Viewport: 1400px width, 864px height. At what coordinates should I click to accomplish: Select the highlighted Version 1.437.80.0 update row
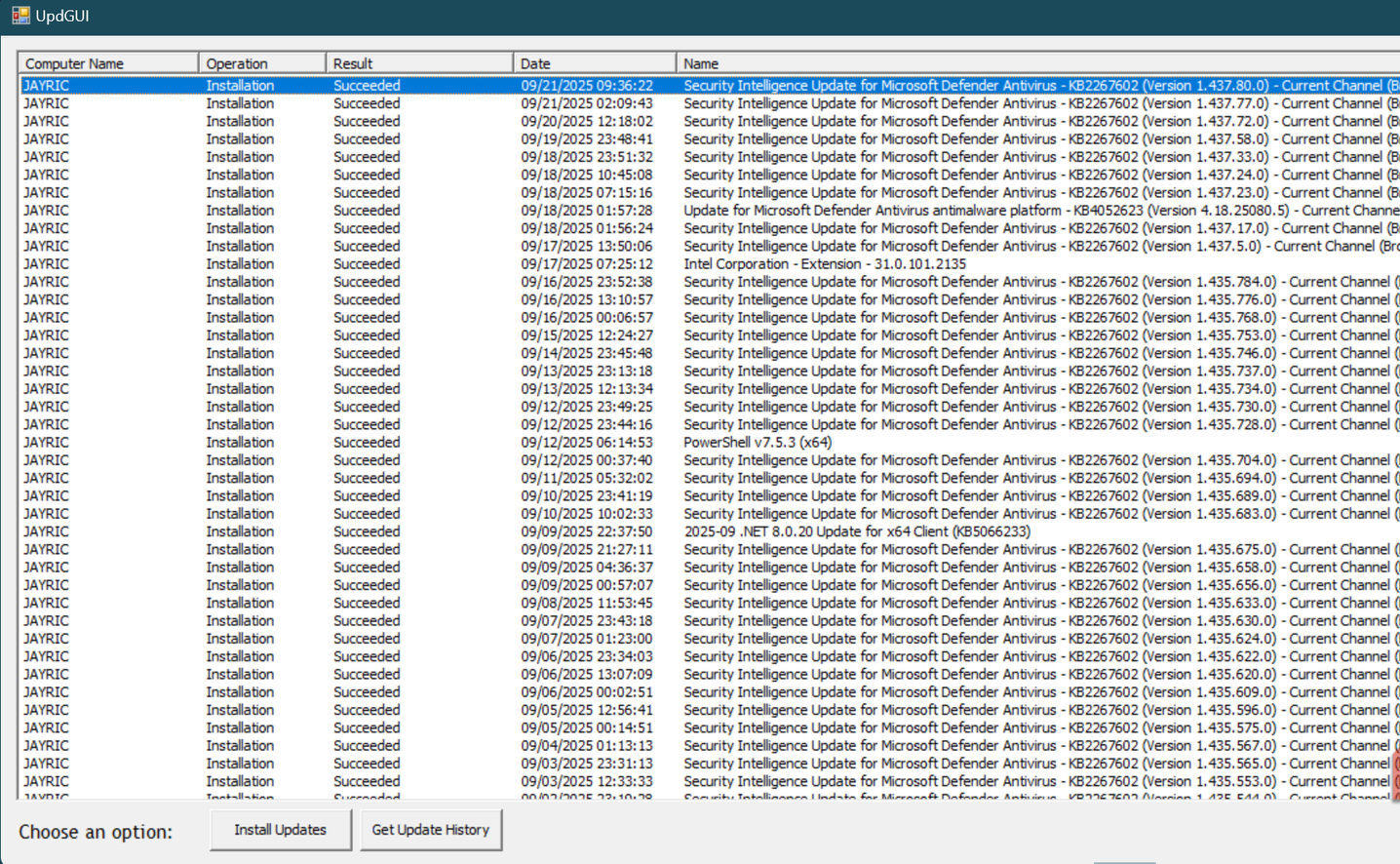pyautogui.click(x=975, y=86)
